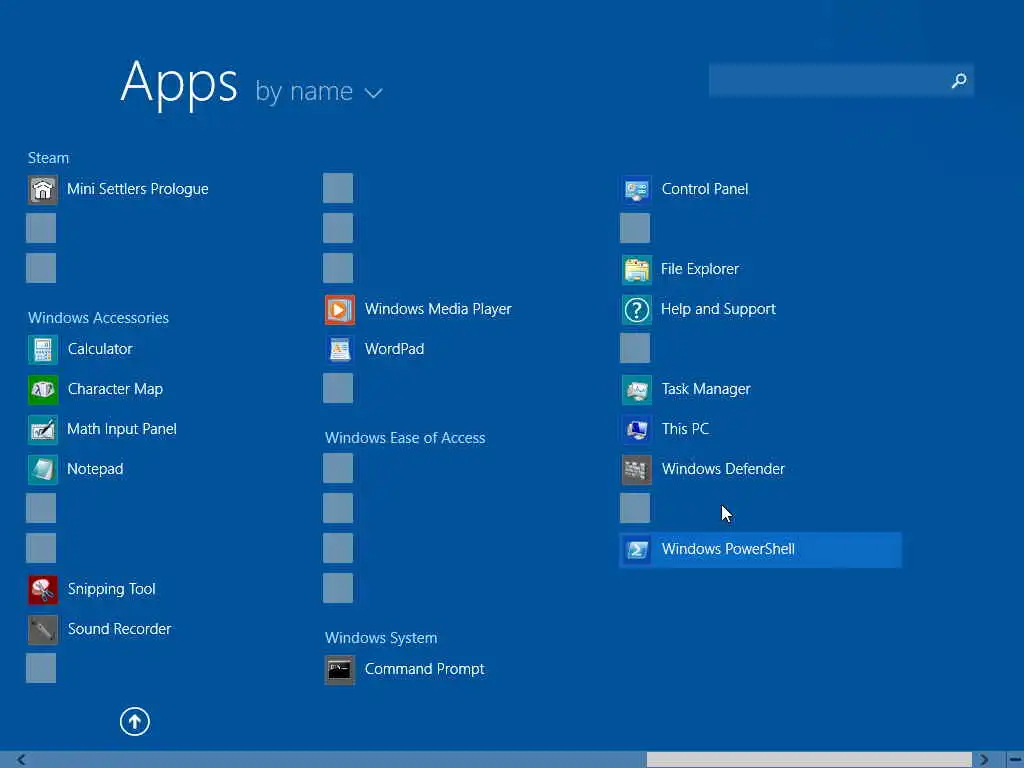Image resolution: width=1024 pixels, height=768 pixels.
Task: Open the Windows Defender wall icon
Action: (636, 469)
